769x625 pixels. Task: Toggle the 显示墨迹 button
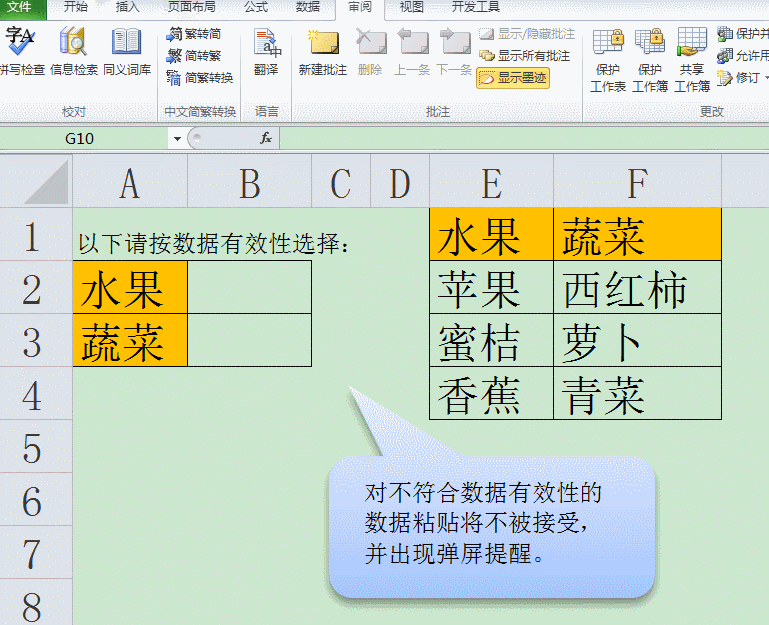pos(513,78)
